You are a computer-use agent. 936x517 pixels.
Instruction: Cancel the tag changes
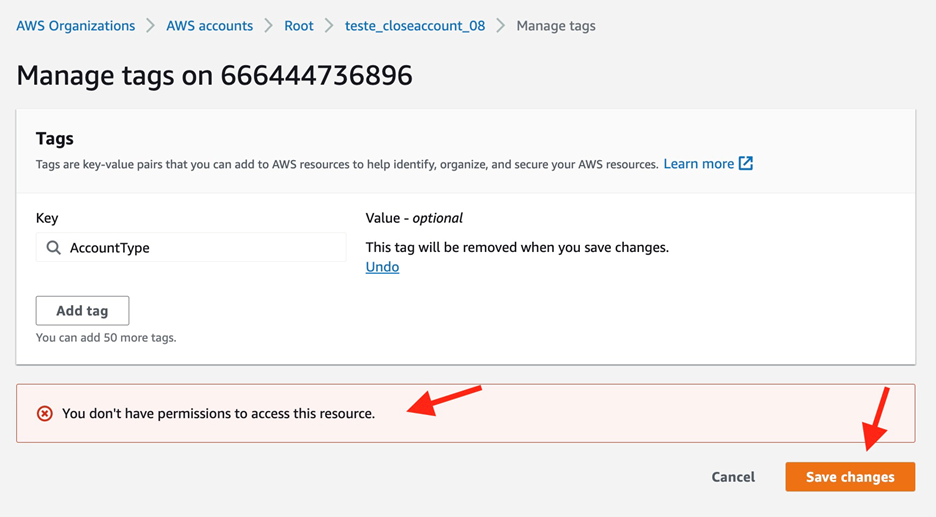click(x=733, y=476)
